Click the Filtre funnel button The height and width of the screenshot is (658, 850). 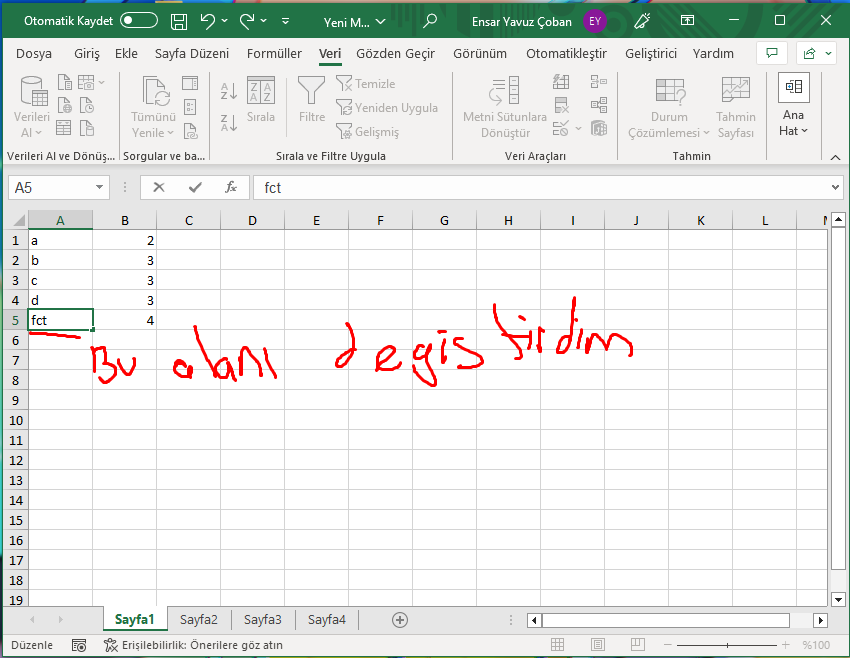[312, 100]
